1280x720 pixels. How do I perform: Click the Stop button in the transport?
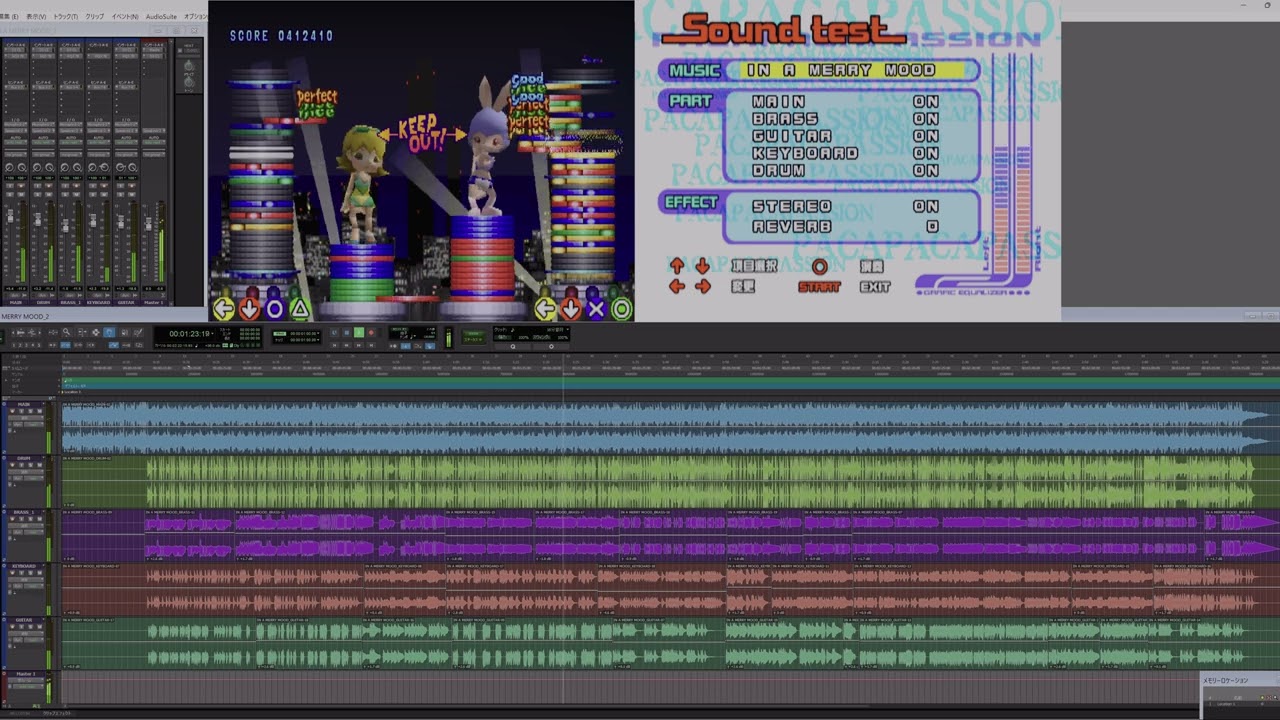(x=346, y=331)
